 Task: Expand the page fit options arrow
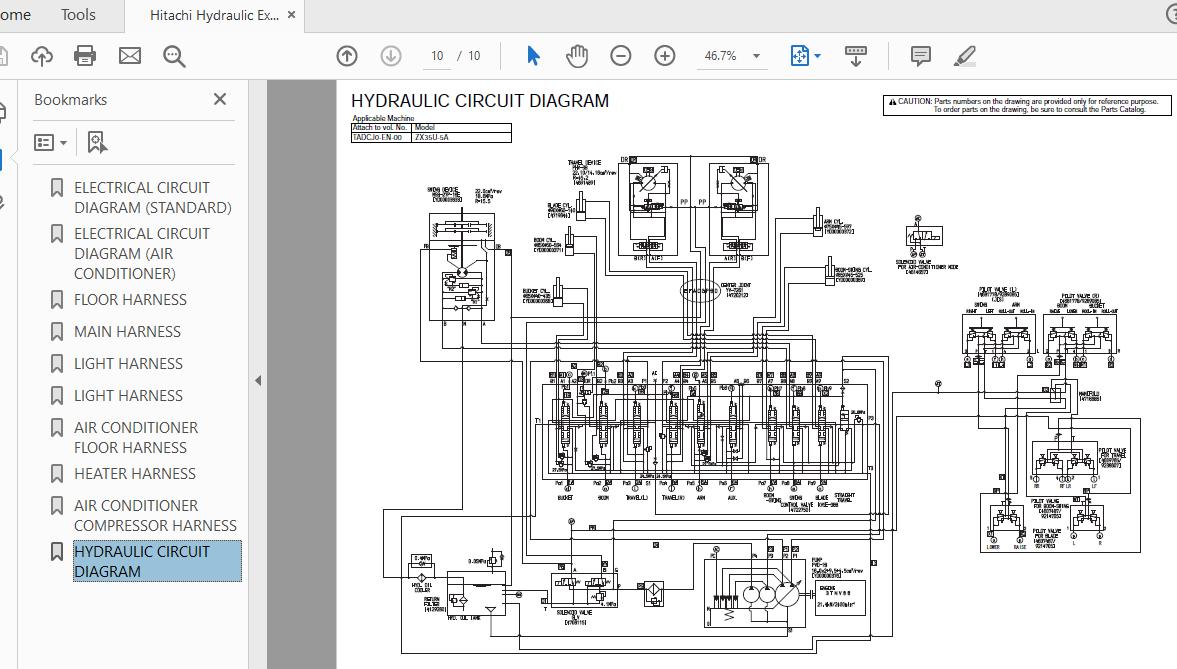(x=817, y=56)
